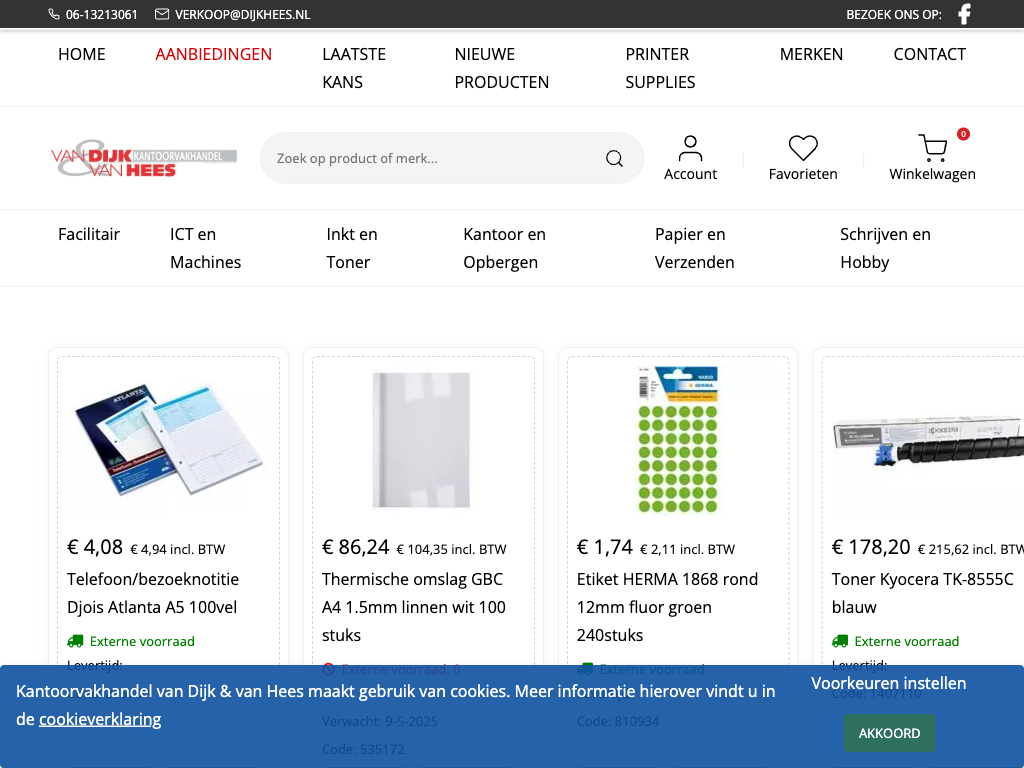The height and width of the screenshot is (768, 1024).
Task: Open the Printer Supplies menu item
Action: 660,68
